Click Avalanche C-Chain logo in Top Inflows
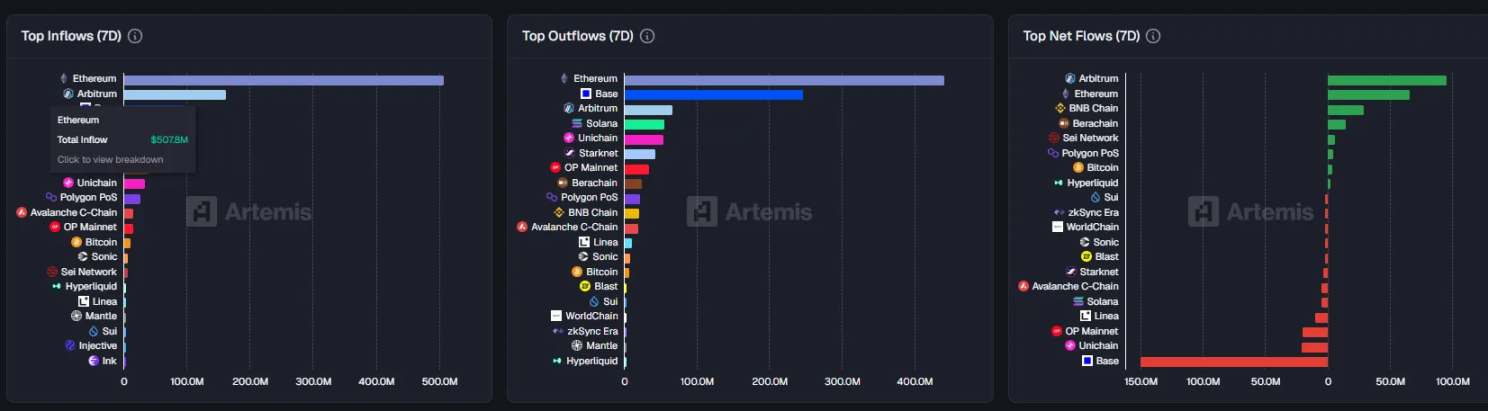The width and height of the screenshot is (1488, 411). 22,212
